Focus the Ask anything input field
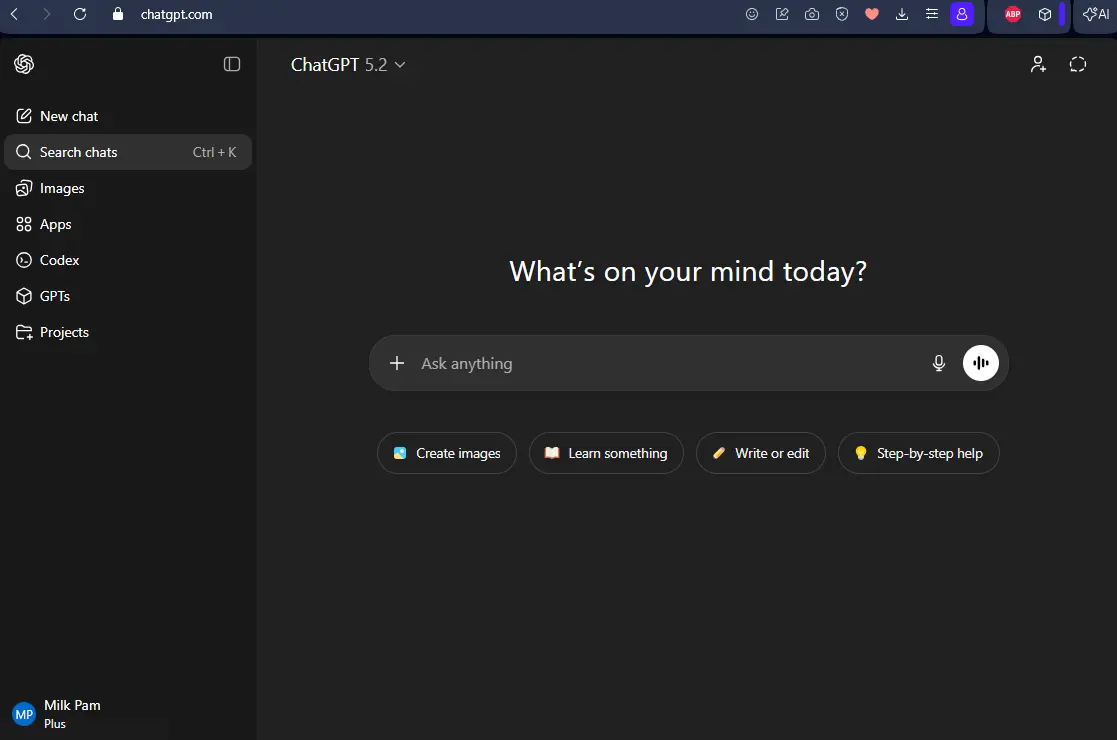1117x740 pixels. click(x=670, y=363)
